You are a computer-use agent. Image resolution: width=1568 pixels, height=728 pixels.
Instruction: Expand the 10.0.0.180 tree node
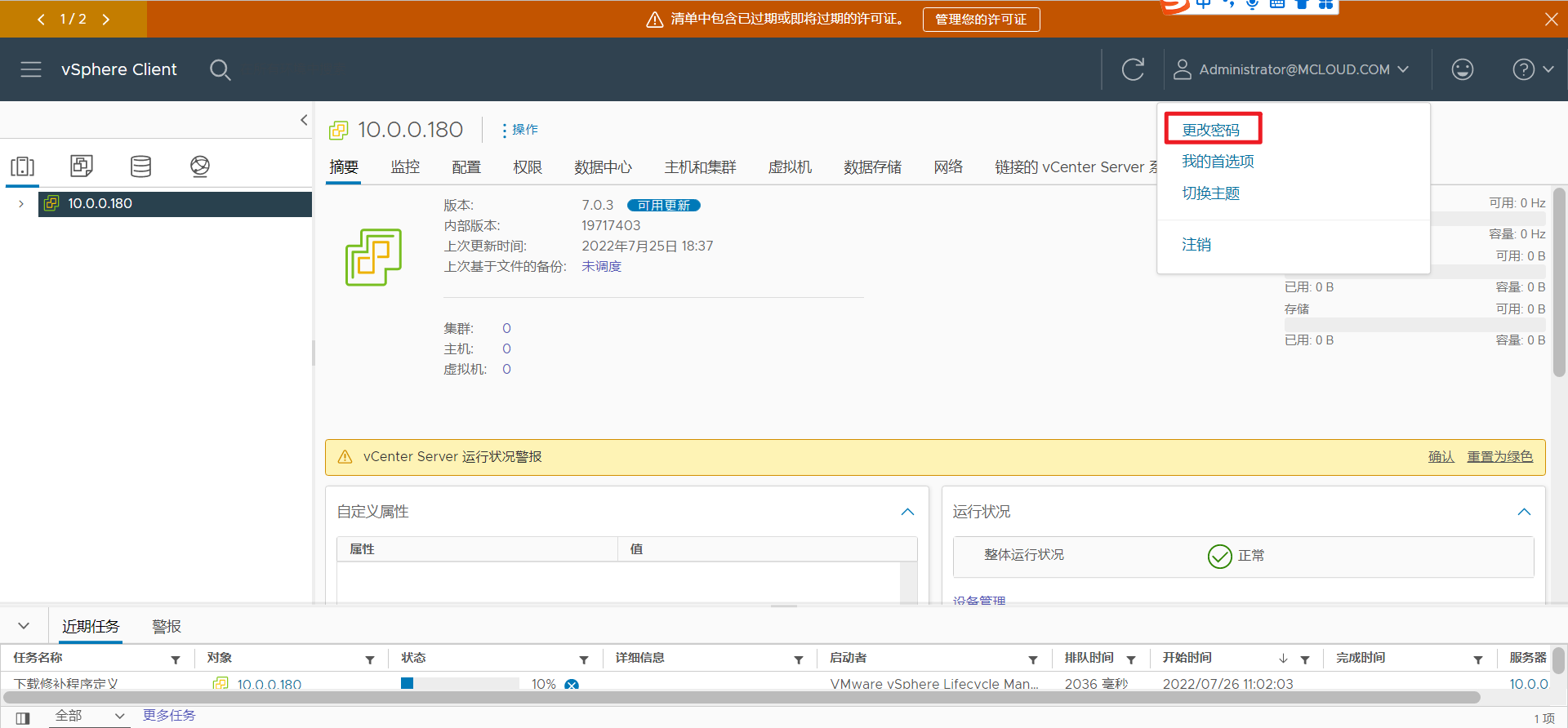pyautogui.click(x=21, y=204)
